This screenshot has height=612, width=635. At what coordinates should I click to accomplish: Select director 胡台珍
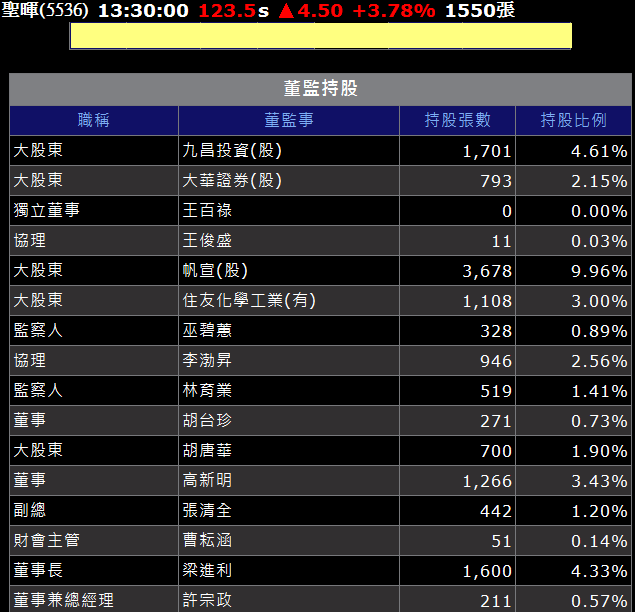(x=207, y=420)
